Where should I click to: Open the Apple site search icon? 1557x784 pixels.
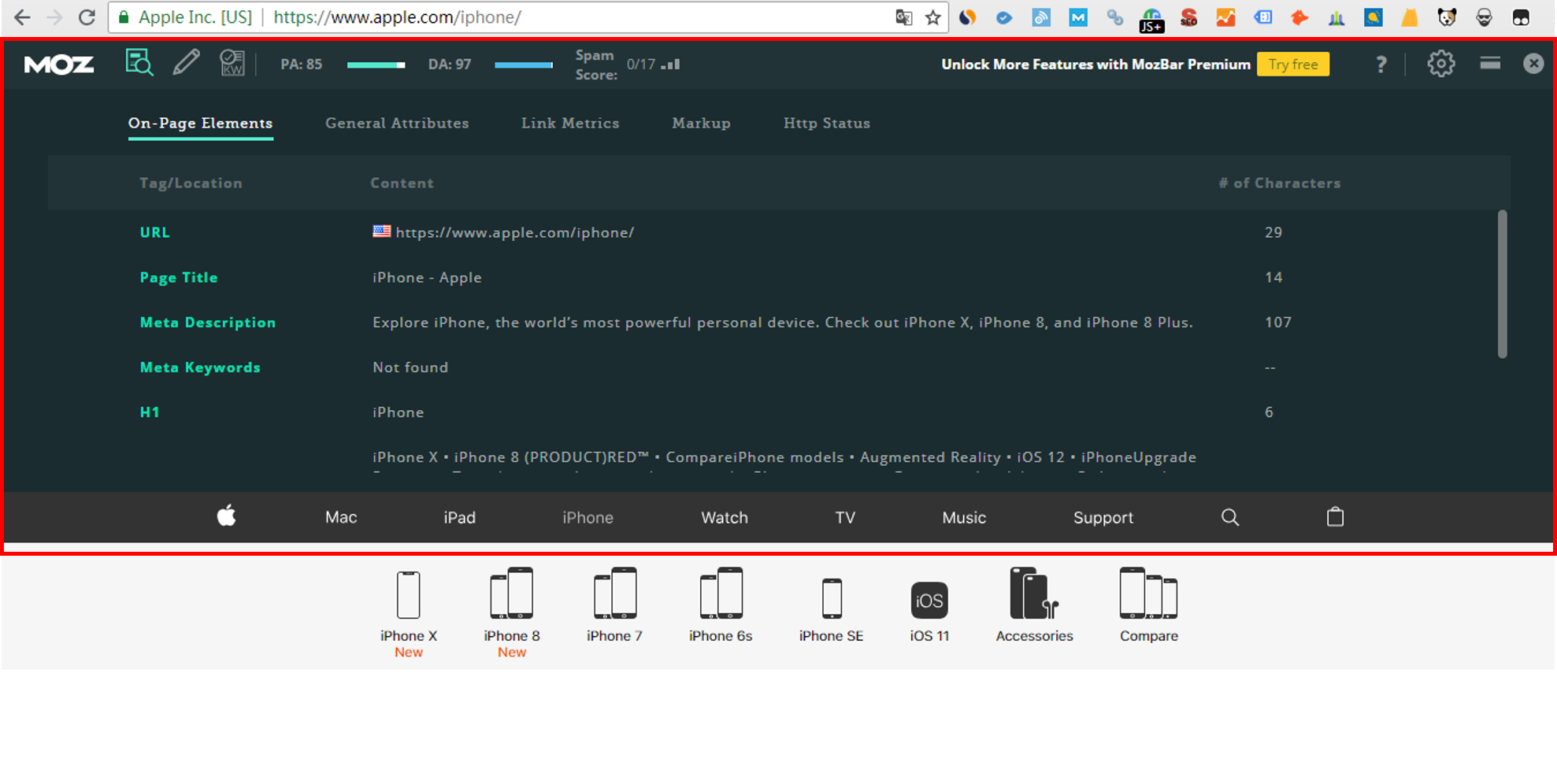[x=1229, y=517]
